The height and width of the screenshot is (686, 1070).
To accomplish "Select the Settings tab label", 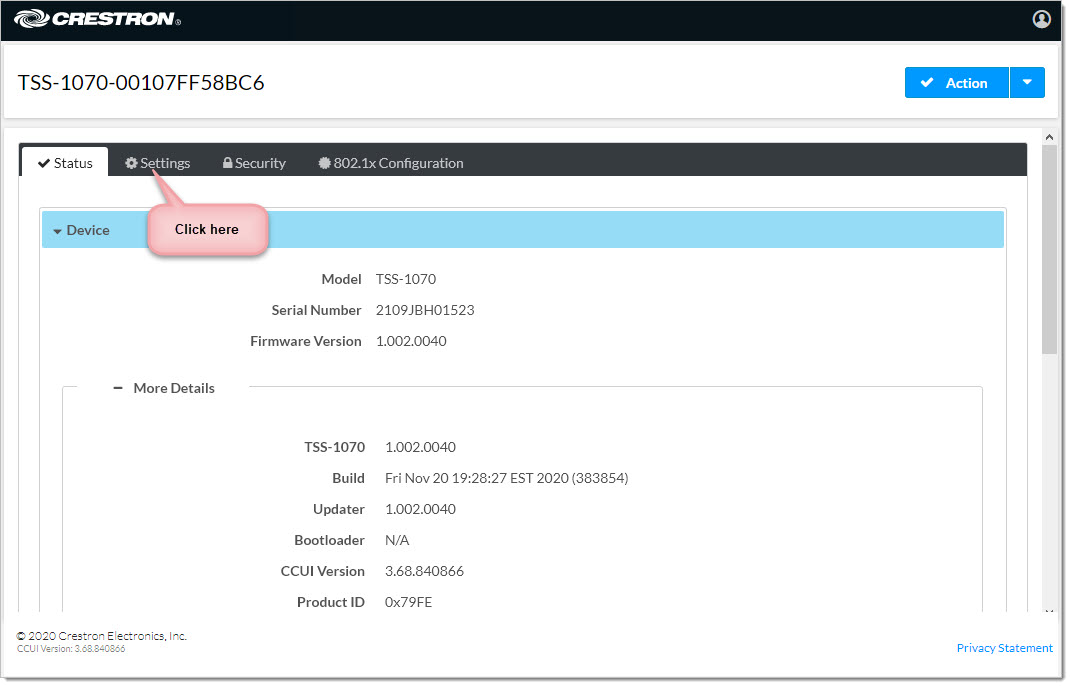I will pyautogui.click(x=165, y=163).
